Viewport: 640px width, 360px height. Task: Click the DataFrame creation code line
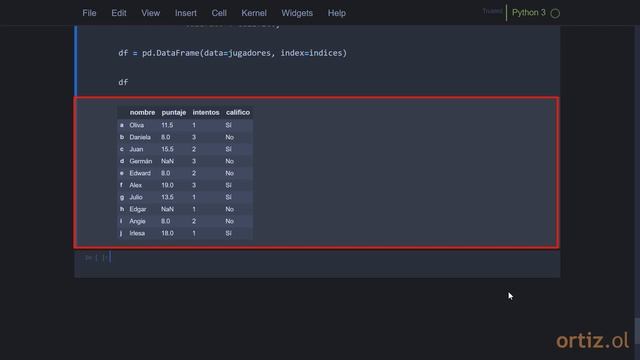[232, 53]
